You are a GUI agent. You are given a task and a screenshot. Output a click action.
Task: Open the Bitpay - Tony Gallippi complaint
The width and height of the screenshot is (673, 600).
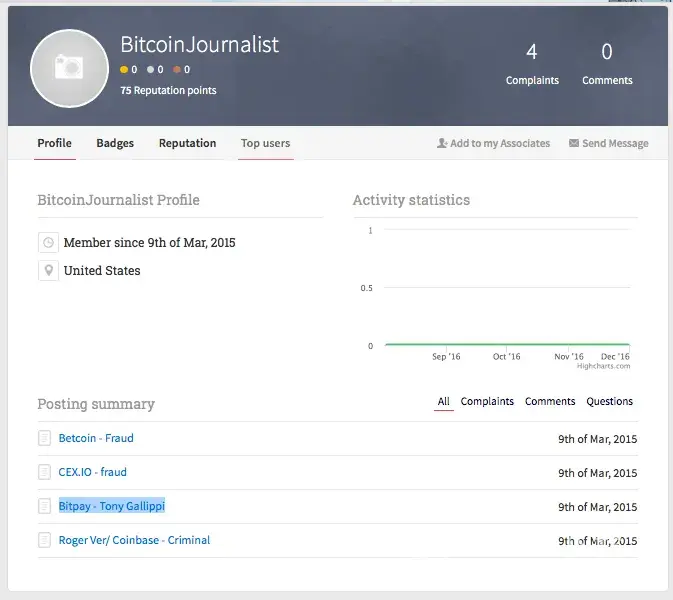click(x=112, y=506)
